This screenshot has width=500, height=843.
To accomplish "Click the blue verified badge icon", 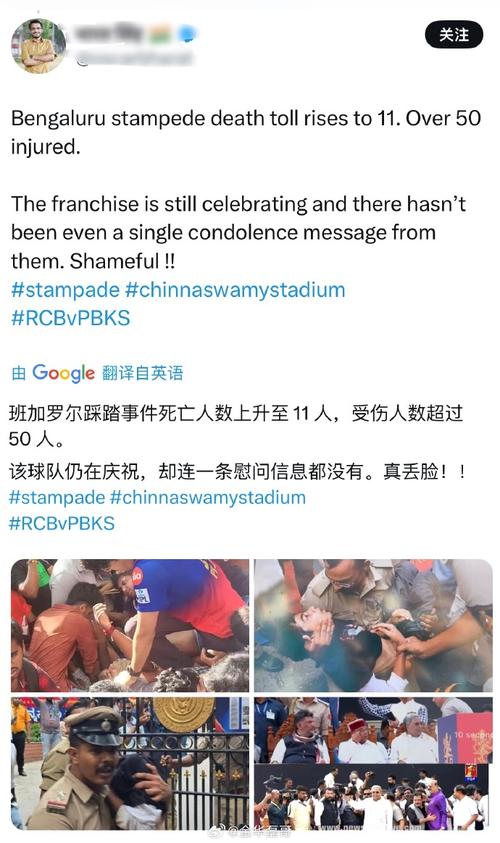I will [188, 34].
